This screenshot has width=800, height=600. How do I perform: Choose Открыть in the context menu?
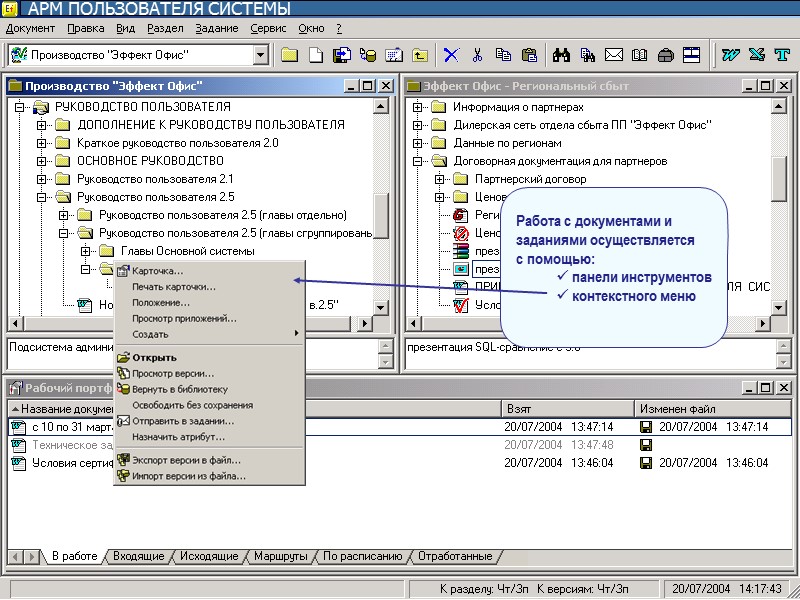(209, 358)
